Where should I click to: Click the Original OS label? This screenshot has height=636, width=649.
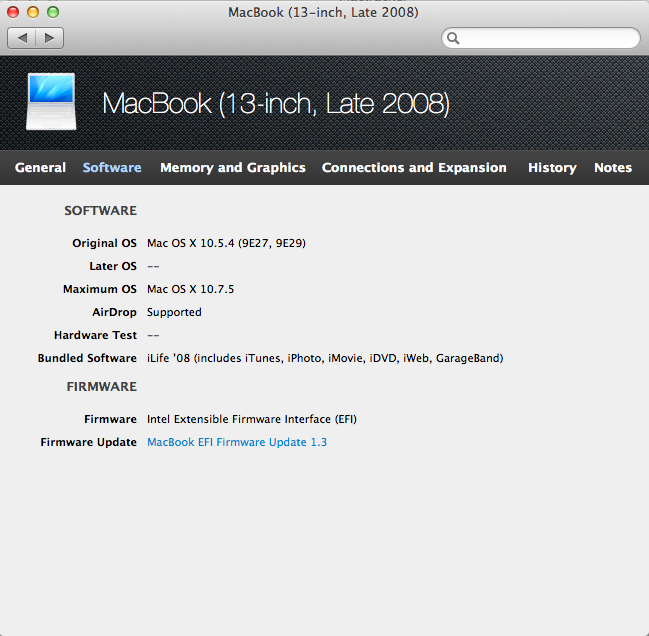coord(104,243)
